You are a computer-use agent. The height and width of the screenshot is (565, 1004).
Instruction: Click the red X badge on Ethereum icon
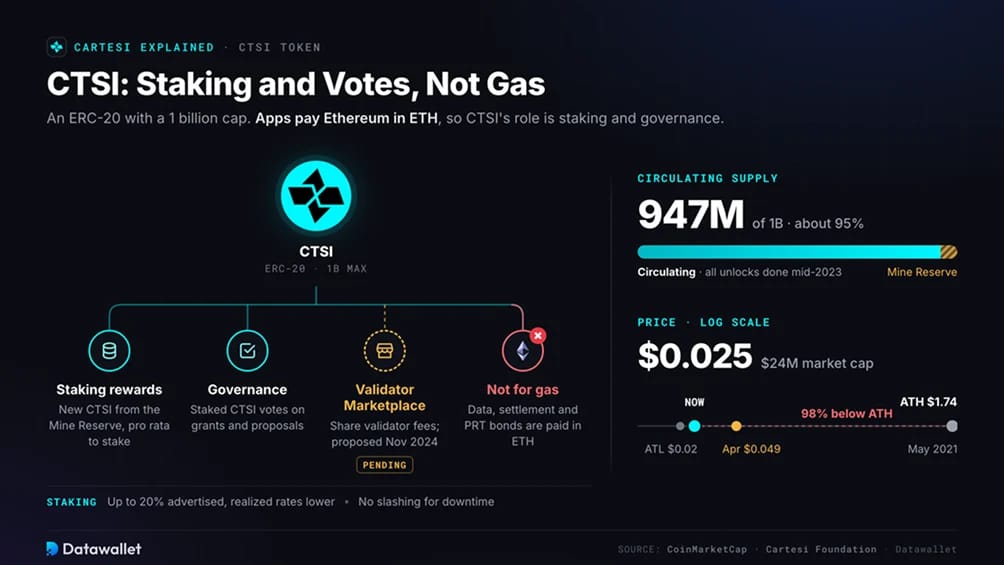[x=538, y=335]
